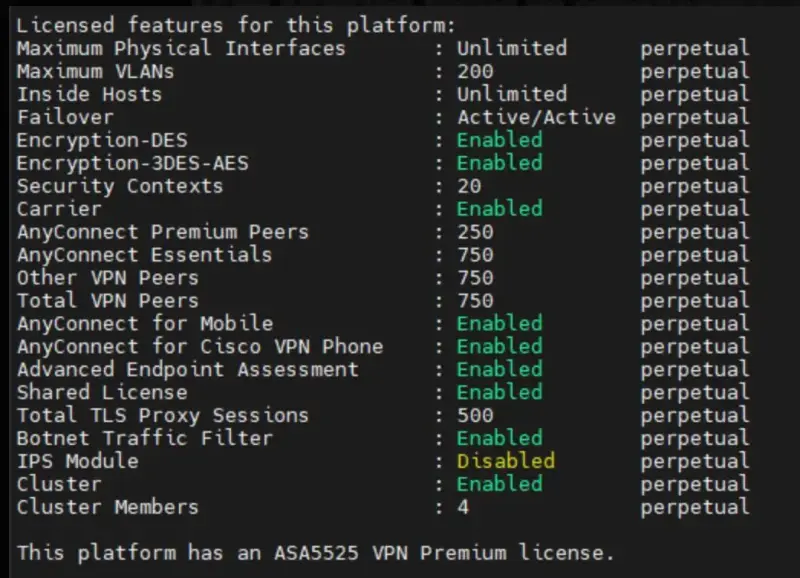Click the yellow Disabled status for IPS Module
800x578 pixels.
pos(505,461)
